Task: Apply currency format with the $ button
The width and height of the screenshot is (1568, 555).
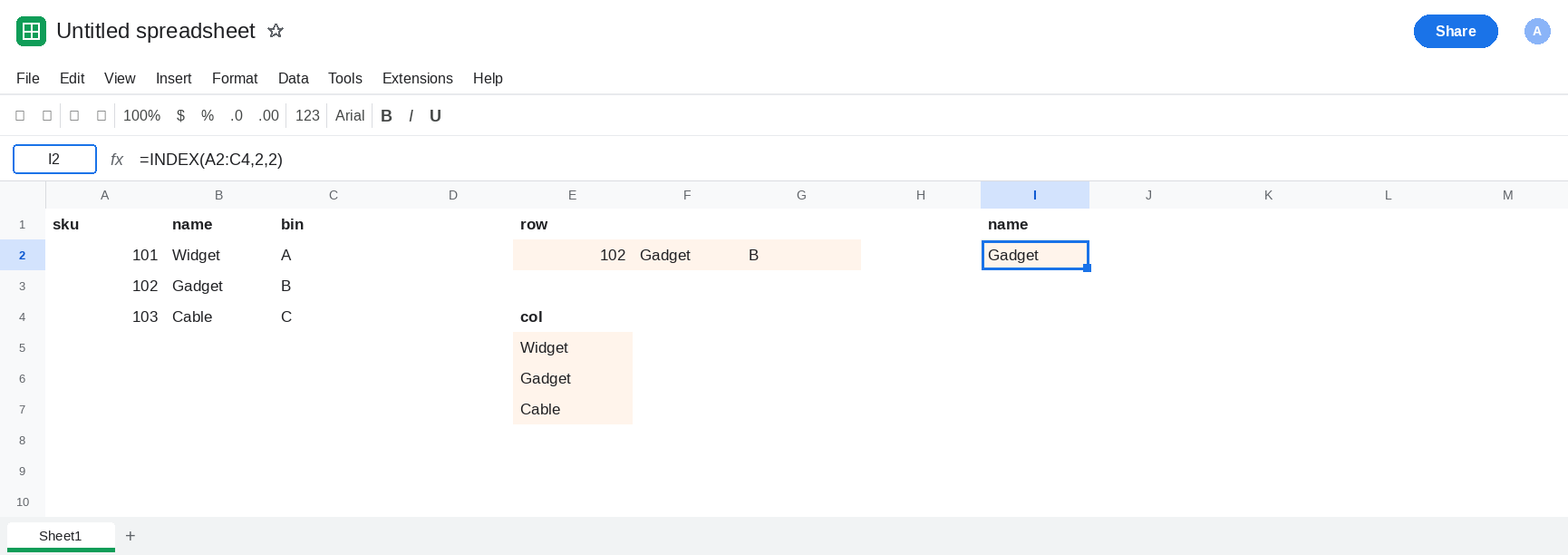Action: [x=181, y=115]
